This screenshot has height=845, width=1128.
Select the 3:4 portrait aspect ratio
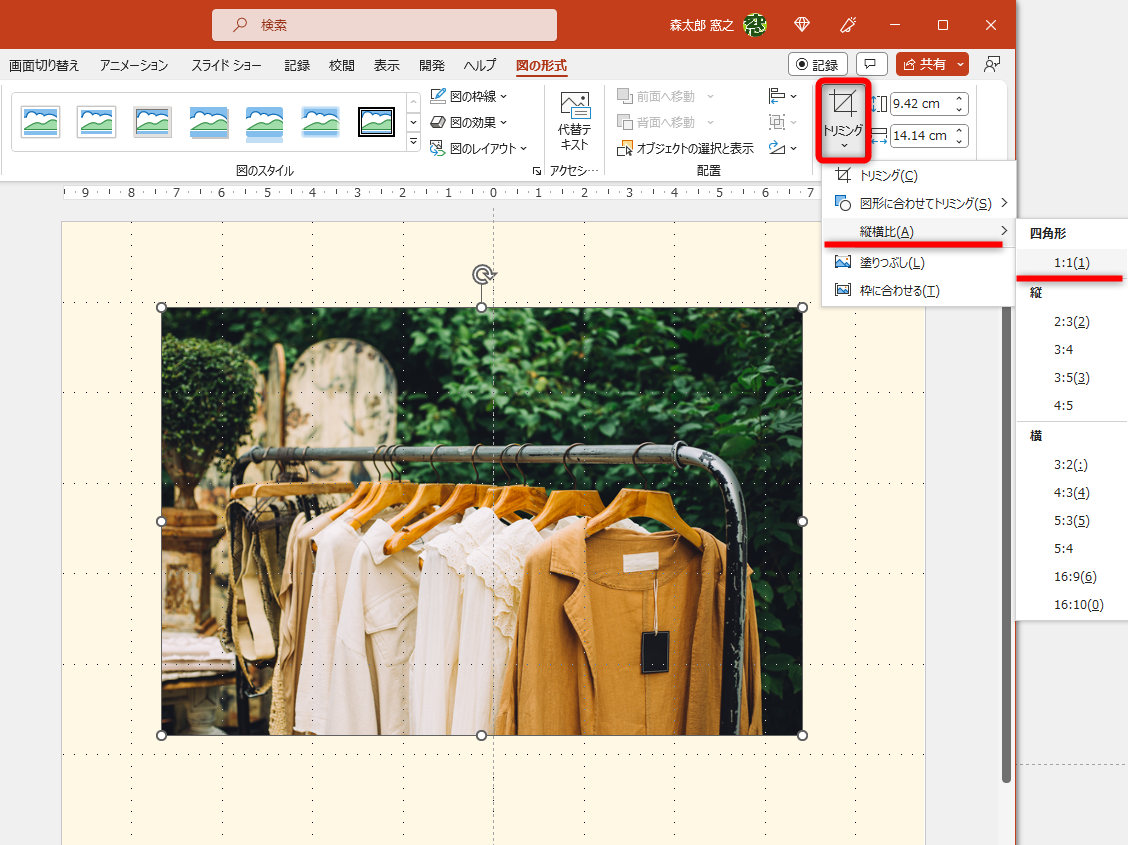coord(1071,350)
